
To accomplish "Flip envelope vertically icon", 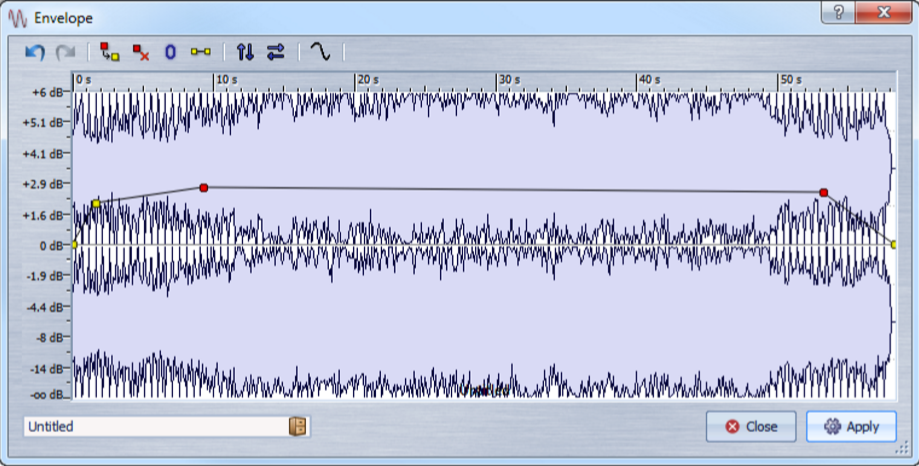I will tap(245, 53).
